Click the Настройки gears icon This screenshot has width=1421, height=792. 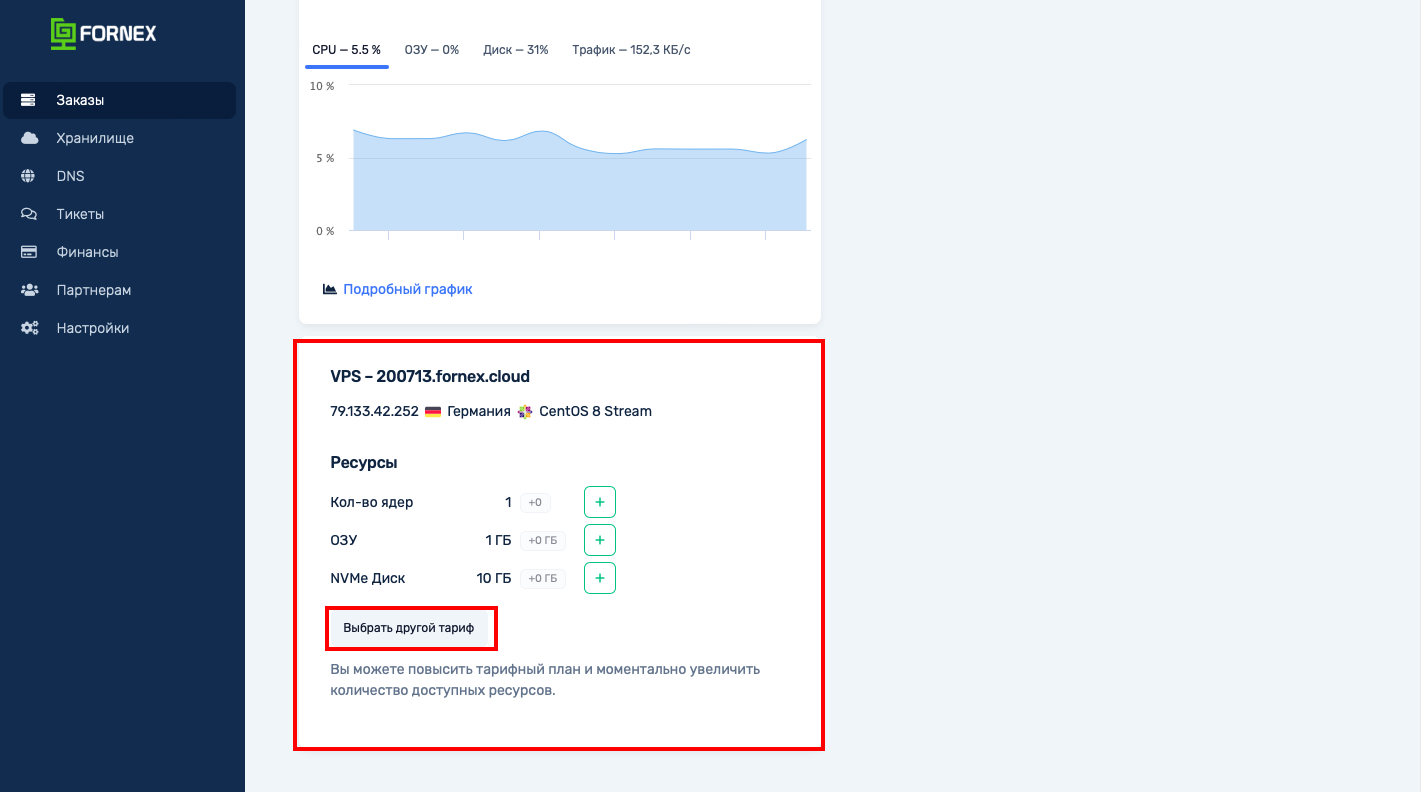pyautogui.click(x=30, y=328)
